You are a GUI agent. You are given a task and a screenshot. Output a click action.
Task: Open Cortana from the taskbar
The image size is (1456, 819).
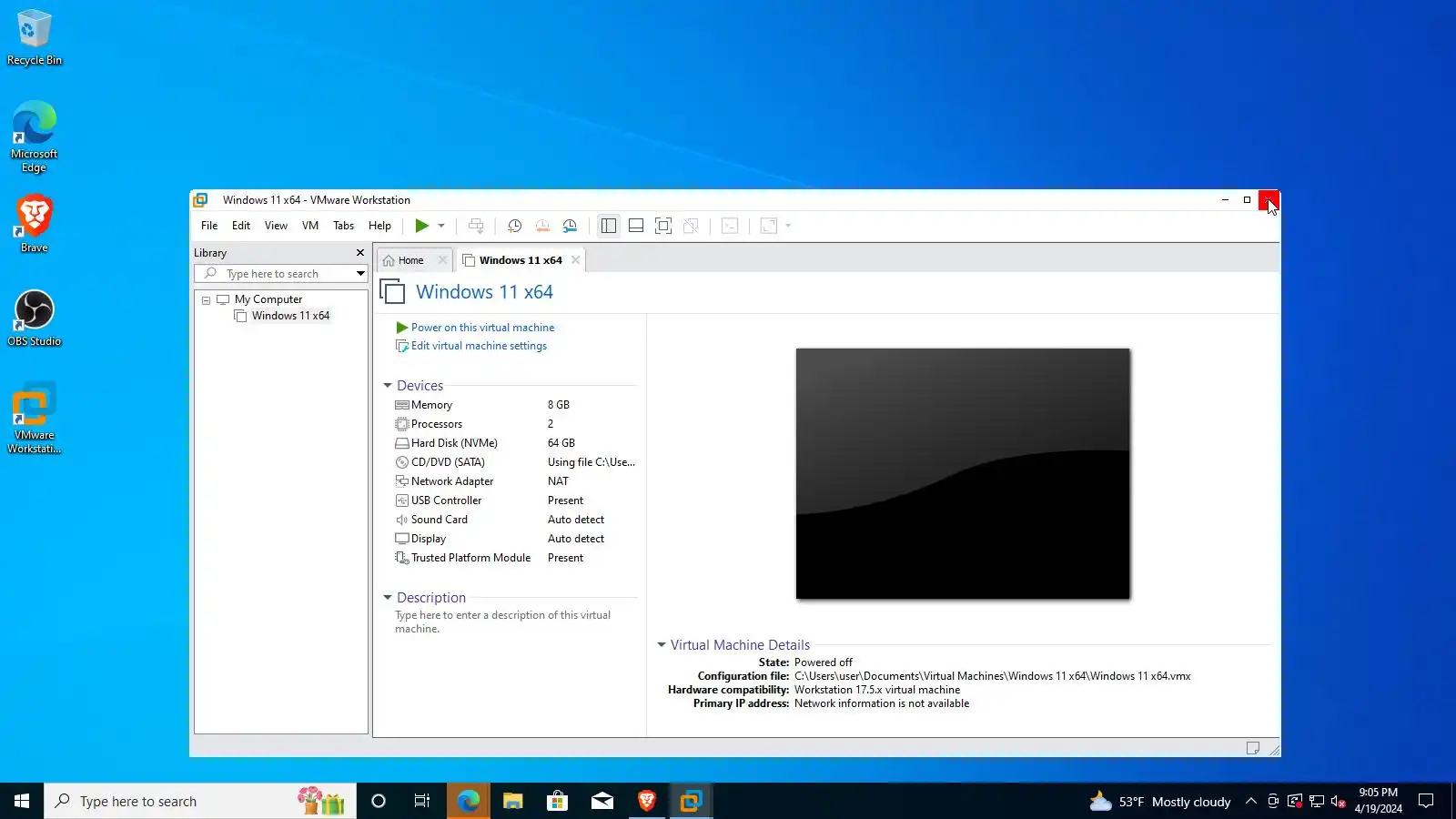click(379, 801)
